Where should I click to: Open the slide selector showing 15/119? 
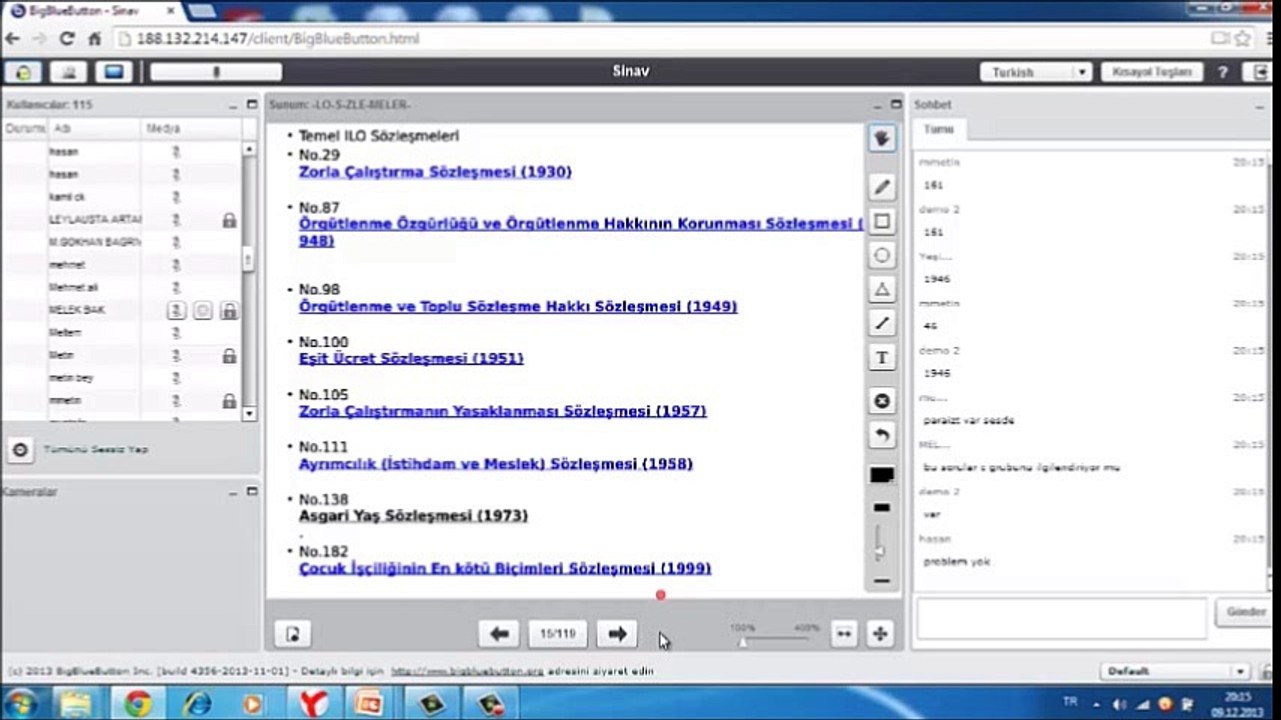(558, 633)
